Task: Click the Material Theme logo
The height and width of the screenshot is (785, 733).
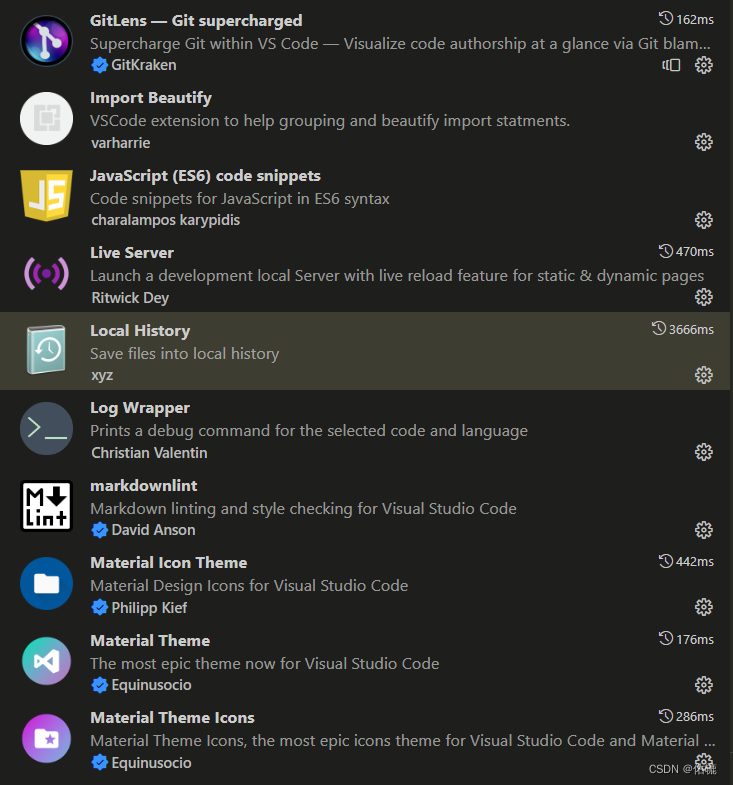Action: click(47, 661)
